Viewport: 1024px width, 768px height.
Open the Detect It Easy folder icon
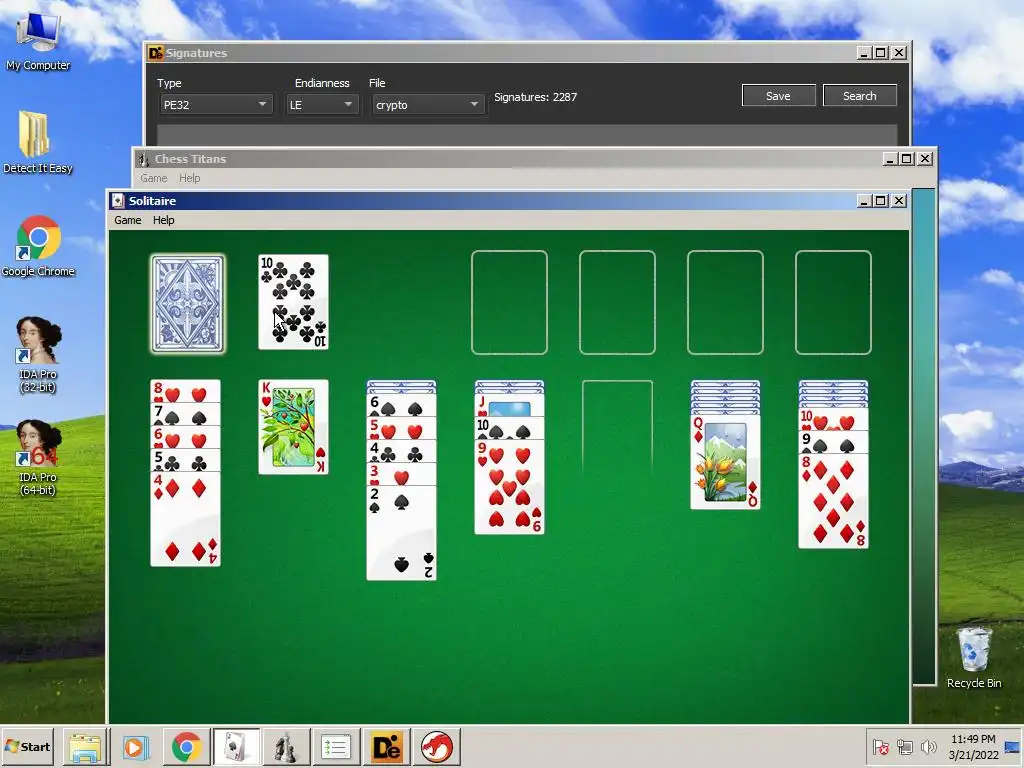(38, 142)
